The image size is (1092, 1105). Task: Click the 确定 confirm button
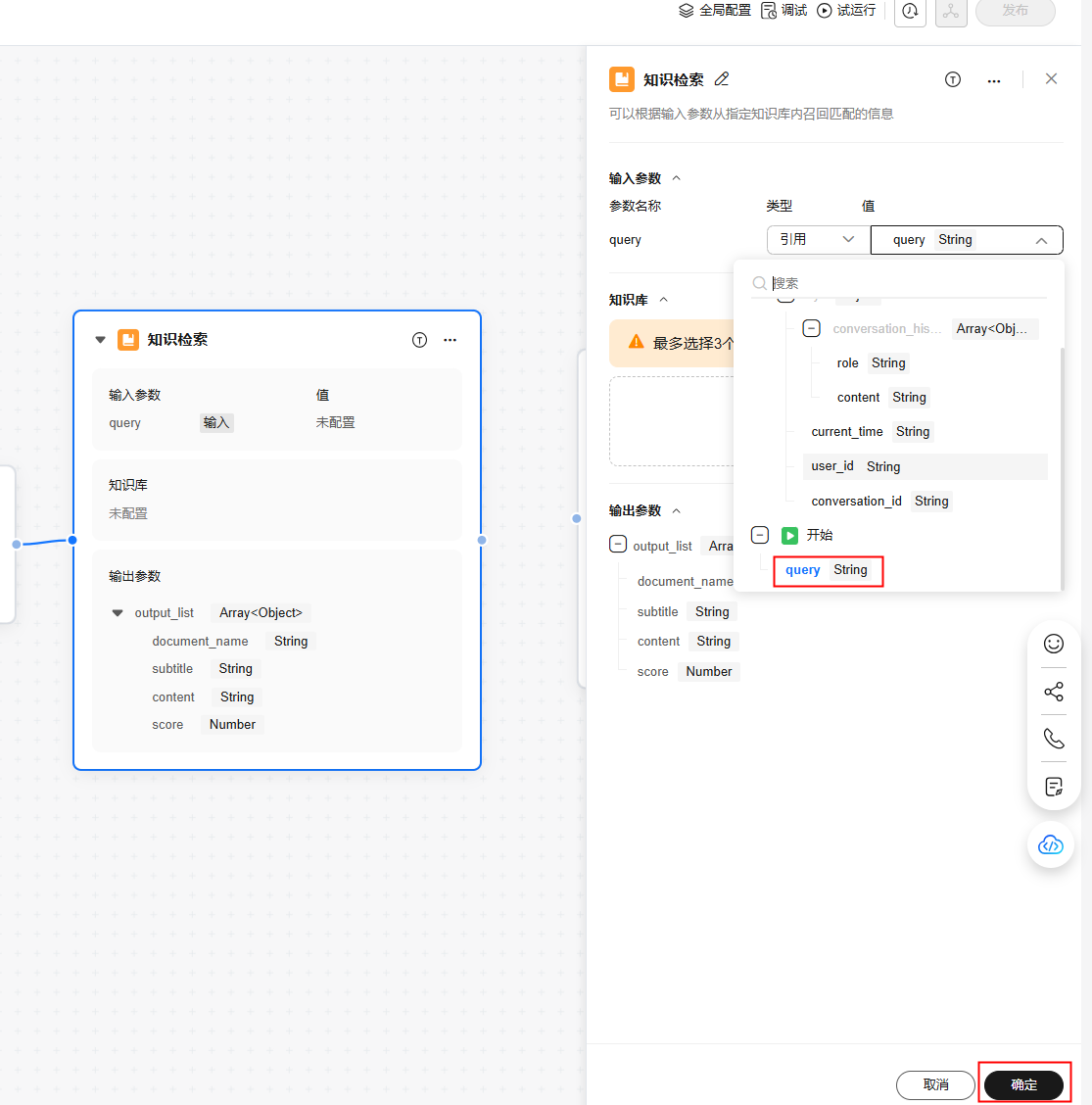(1023, 1084)
